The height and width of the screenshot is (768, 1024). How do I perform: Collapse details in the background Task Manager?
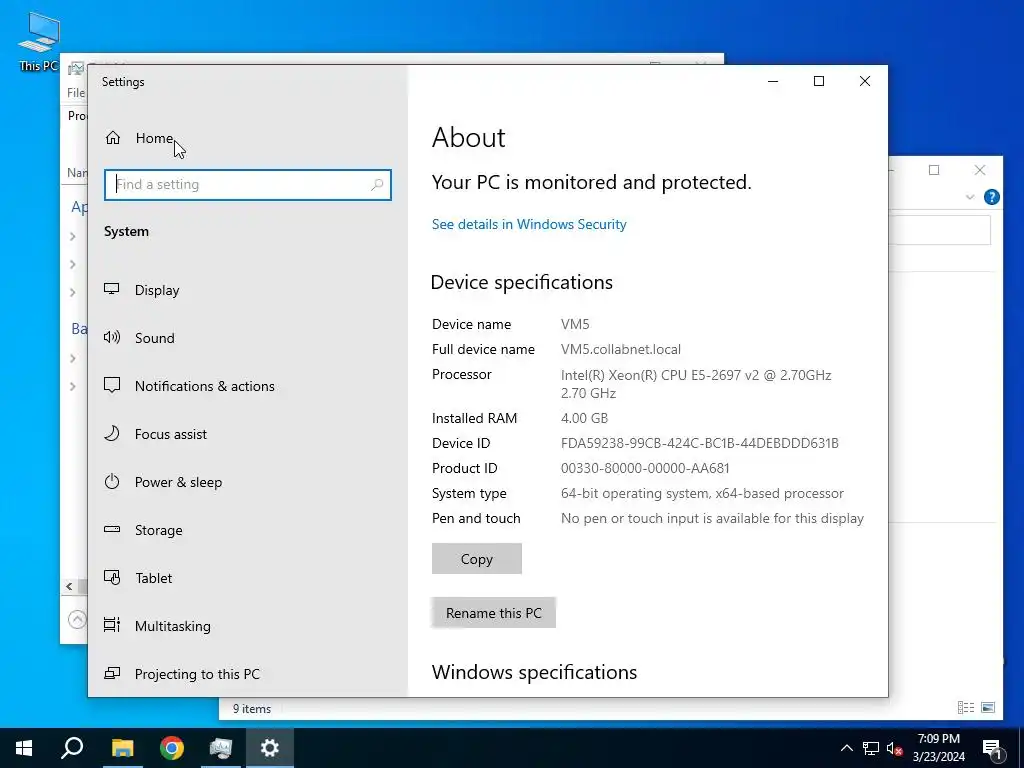coord(77,618)
